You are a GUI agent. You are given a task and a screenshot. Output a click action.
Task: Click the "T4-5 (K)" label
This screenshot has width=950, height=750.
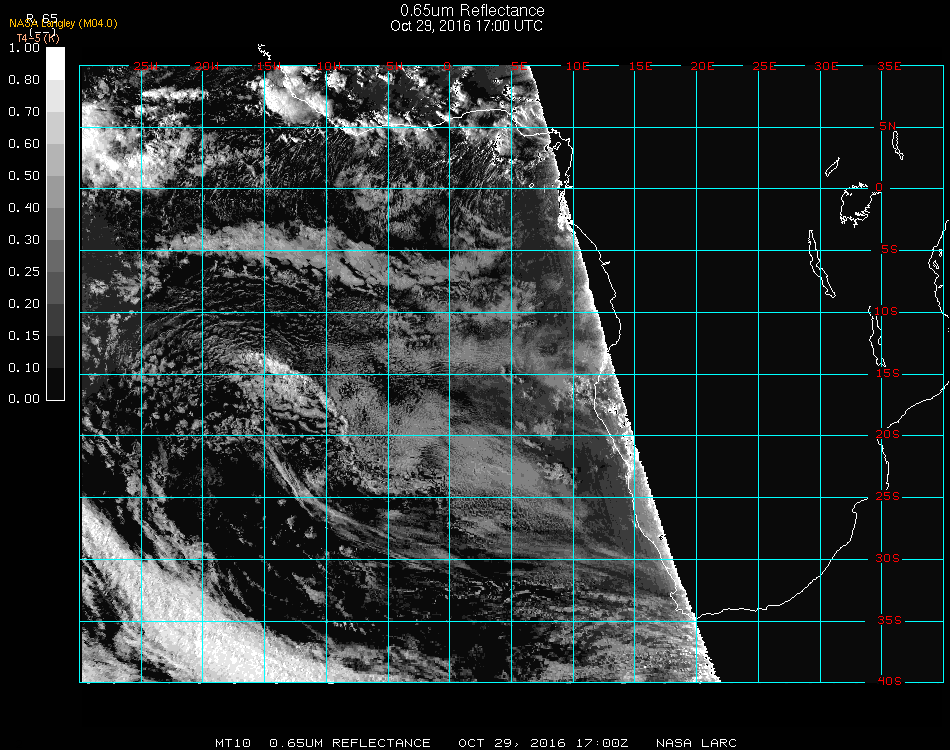(38, 38)
